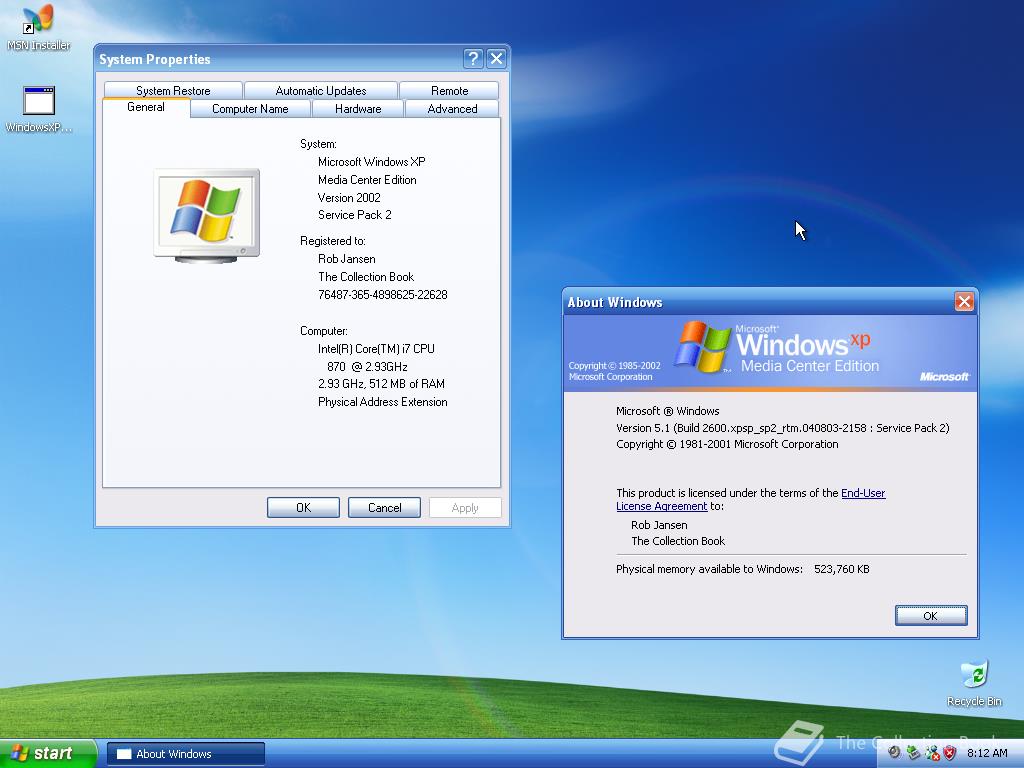Click 'Version 2002' in System Properties
The width and height of the screenshot is (1024, 768).
(349, 197)
